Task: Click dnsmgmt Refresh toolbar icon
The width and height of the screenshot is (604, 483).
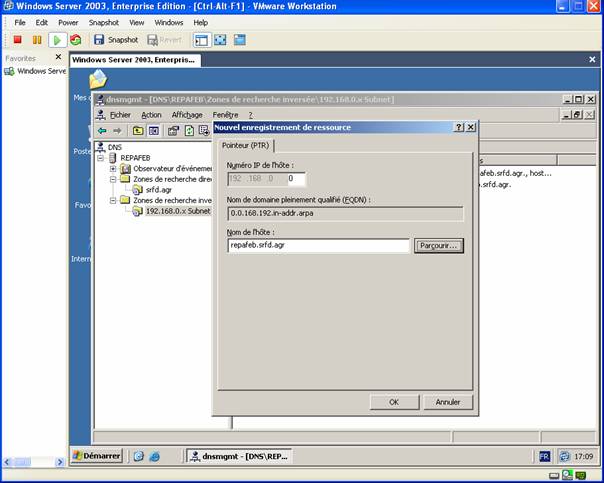Action: [x=189, y=131]
